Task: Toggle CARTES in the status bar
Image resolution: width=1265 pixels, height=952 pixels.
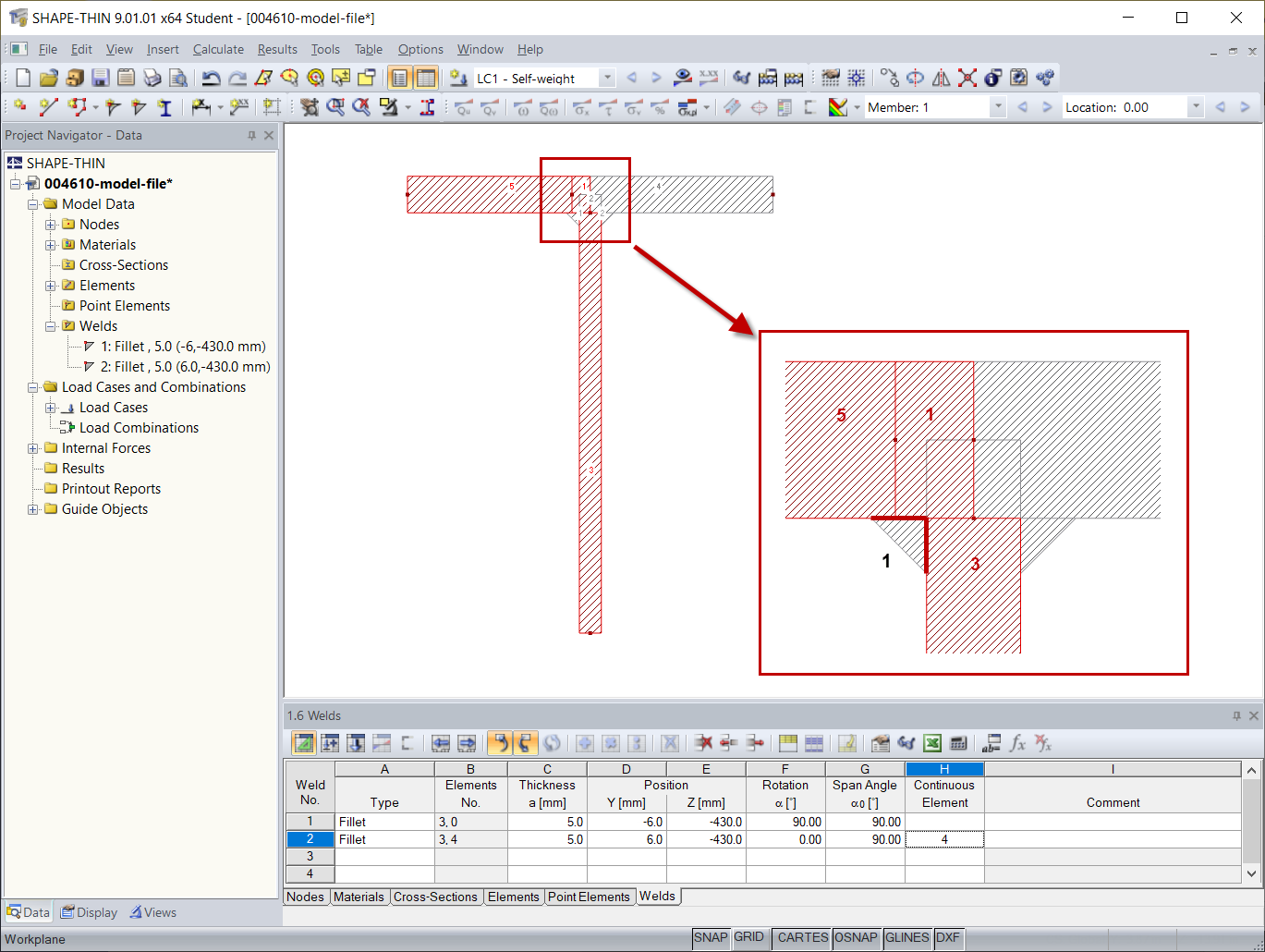Action: [x=802, y=938]
